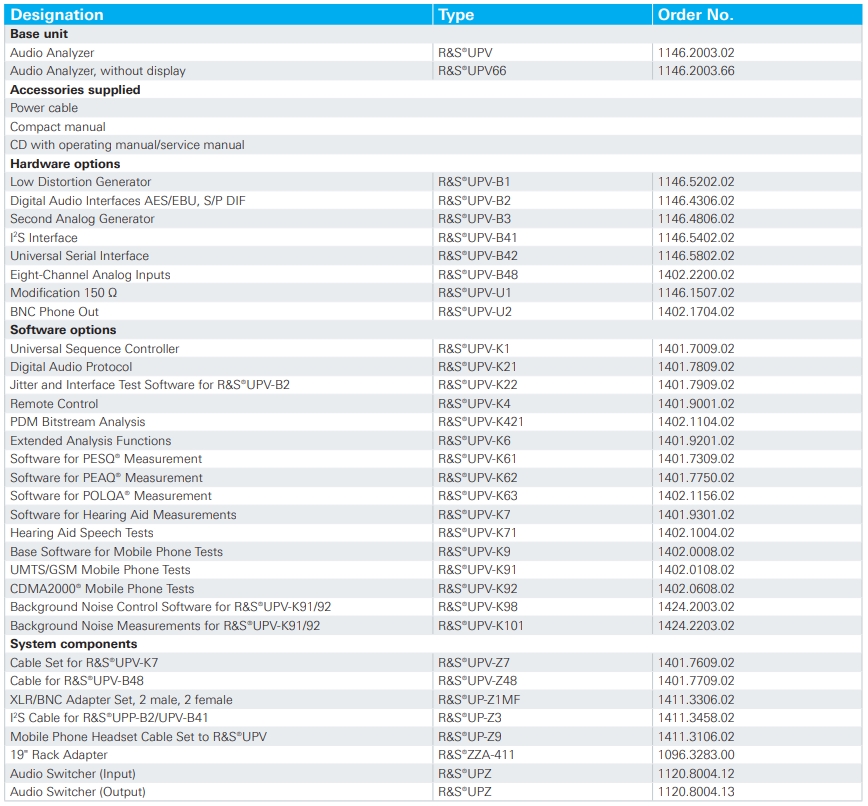Click order number 1411.3458.02

696,718
